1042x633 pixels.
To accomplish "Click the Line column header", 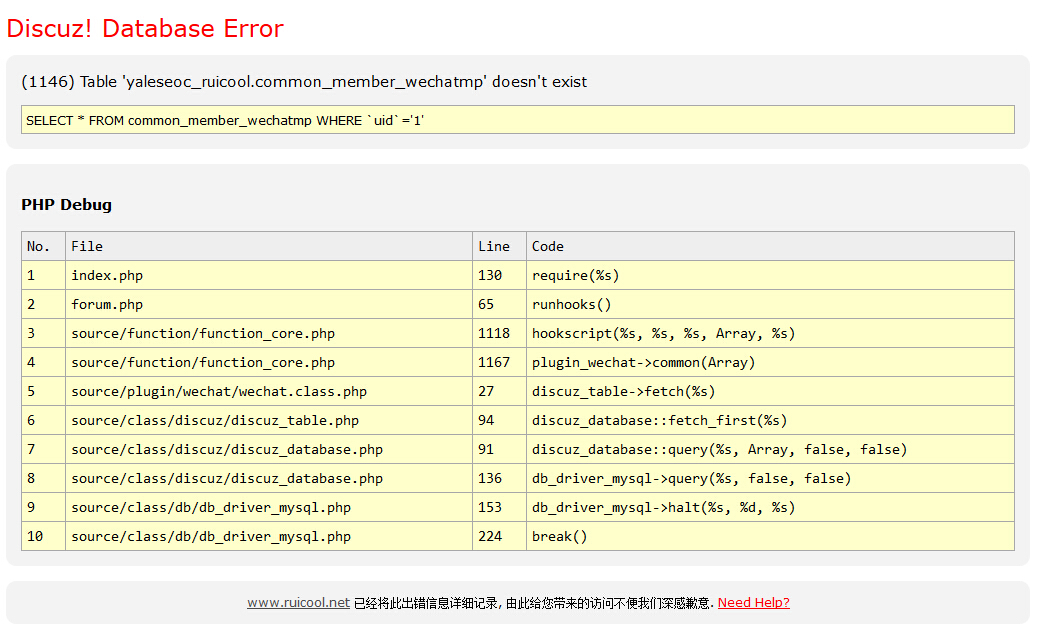I will coord(499,246).
